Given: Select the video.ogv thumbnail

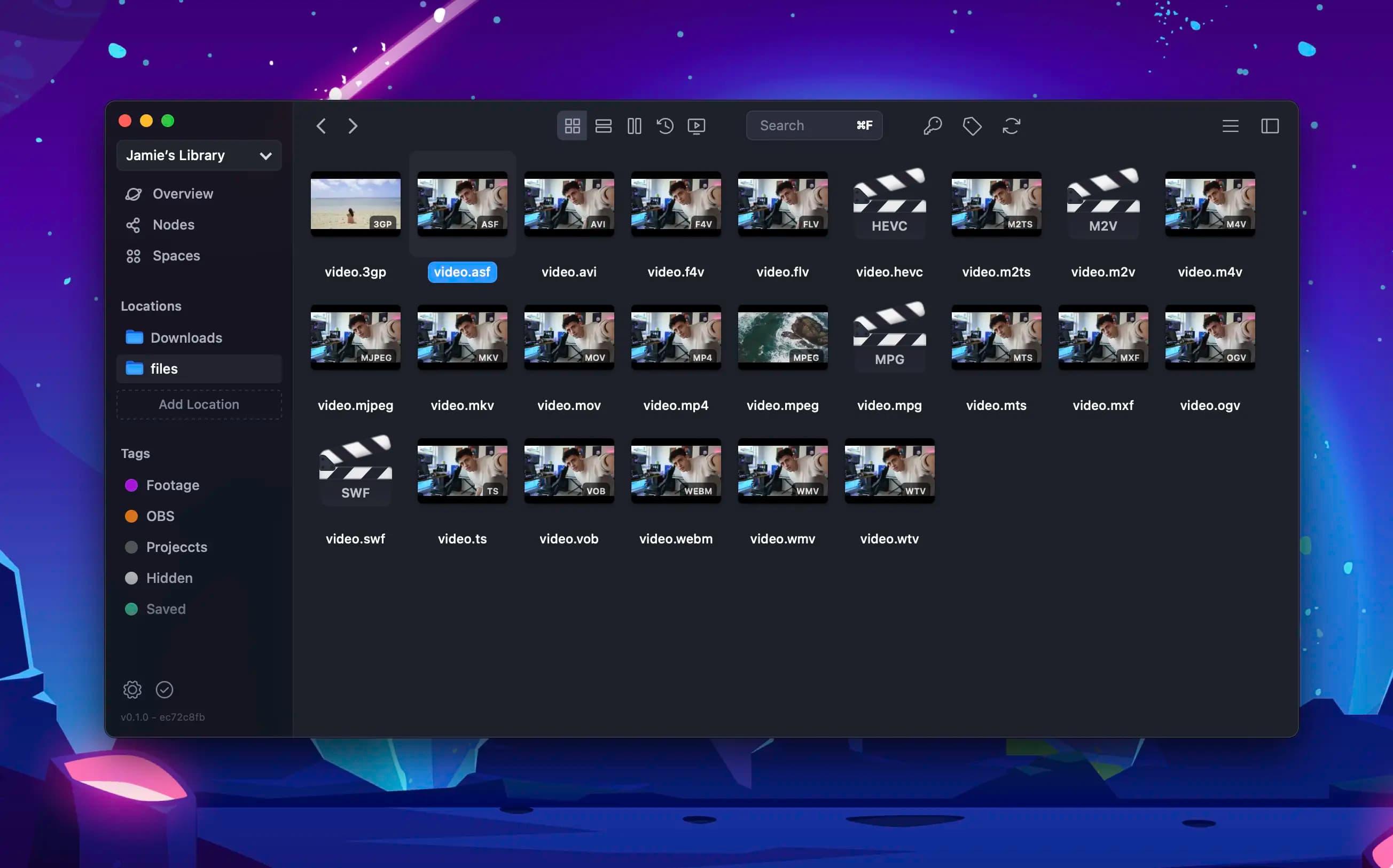Looking at the screenshot, I should 1210,337.
